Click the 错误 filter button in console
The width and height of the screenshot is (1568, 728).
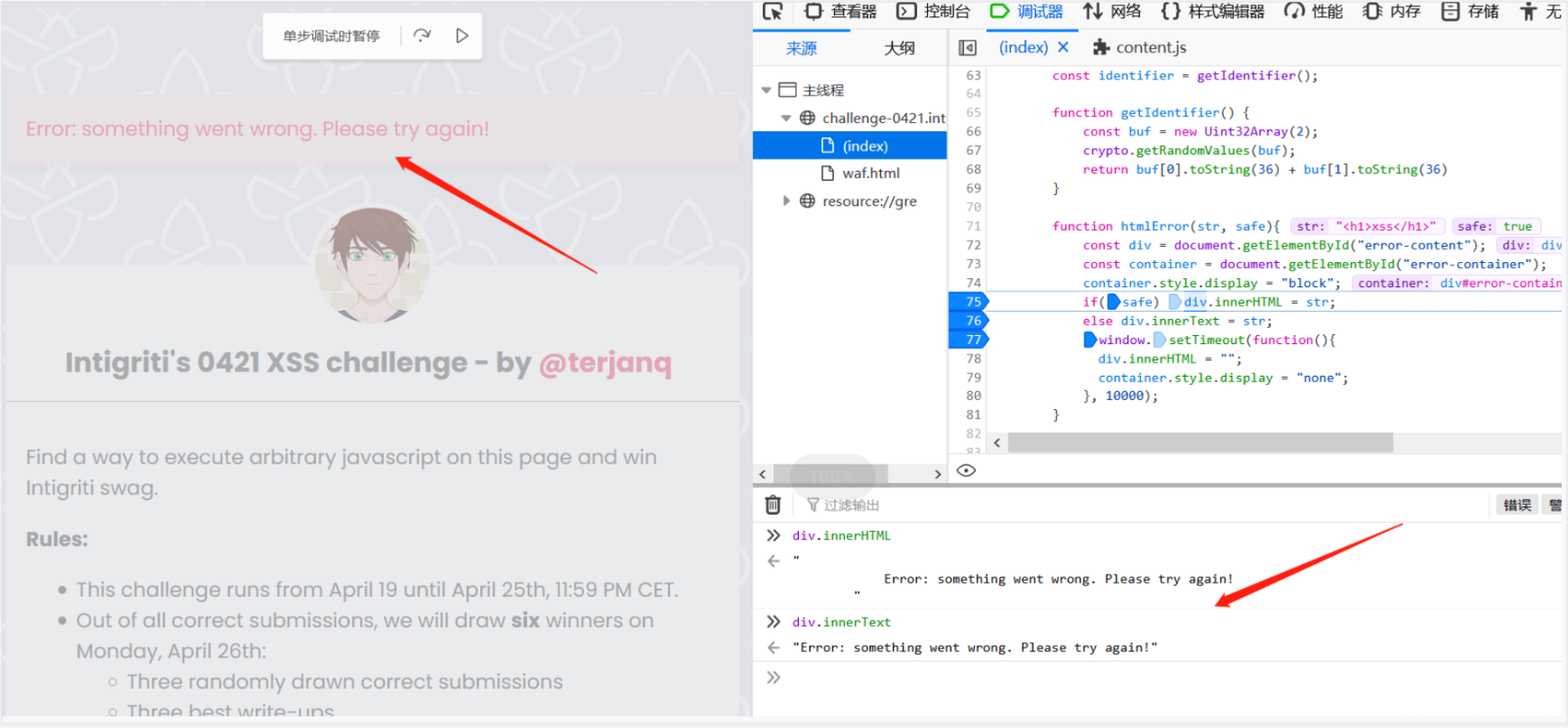(x=1517, y=505)
